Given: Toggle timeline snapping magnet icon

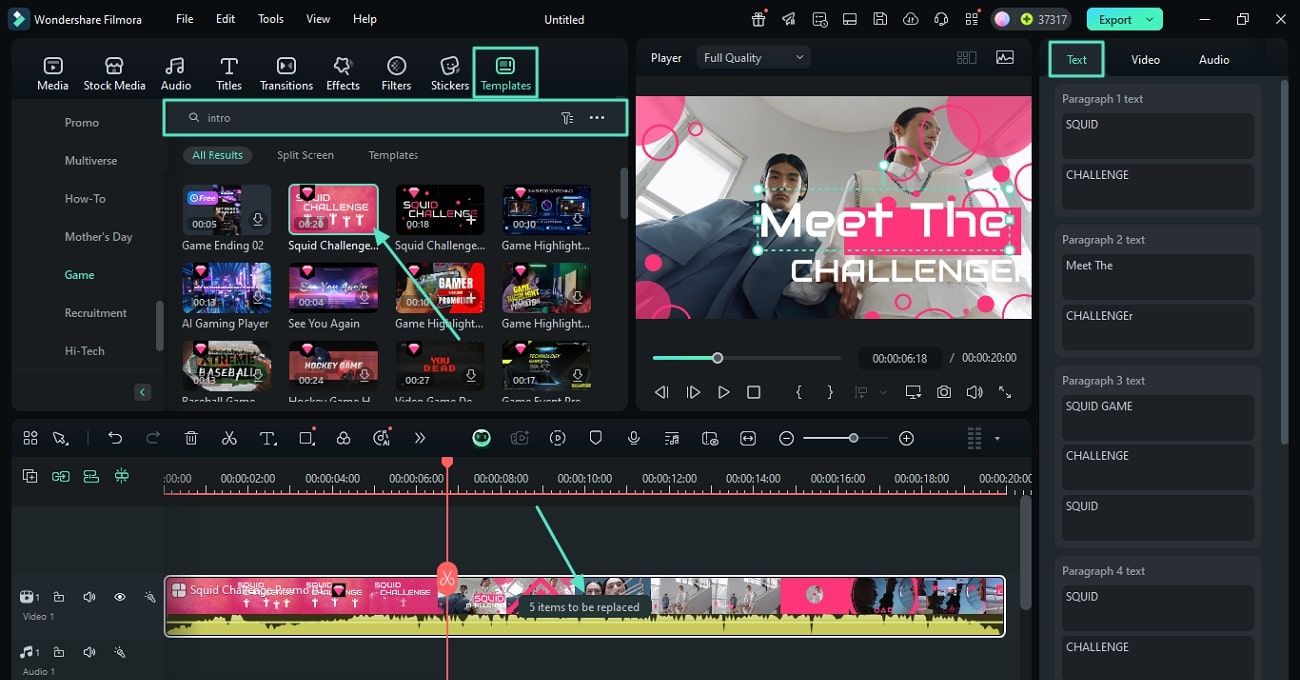Looking at the screenshot, I should (122, 477).
